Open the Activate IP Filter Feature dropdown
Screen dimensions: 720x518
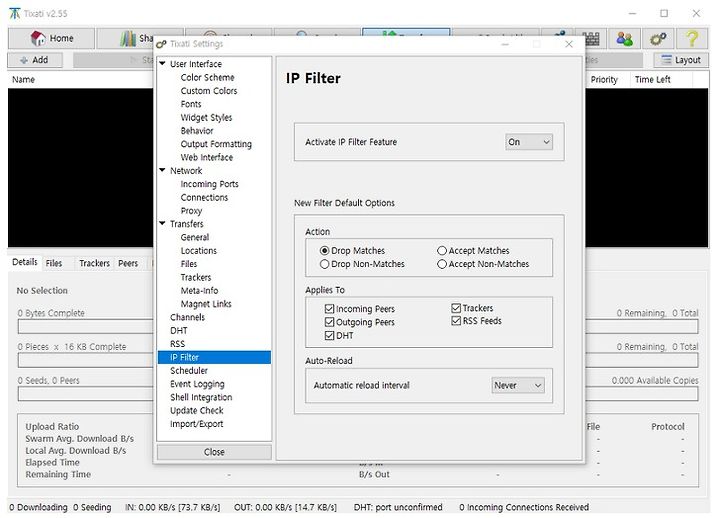(529, 142)
